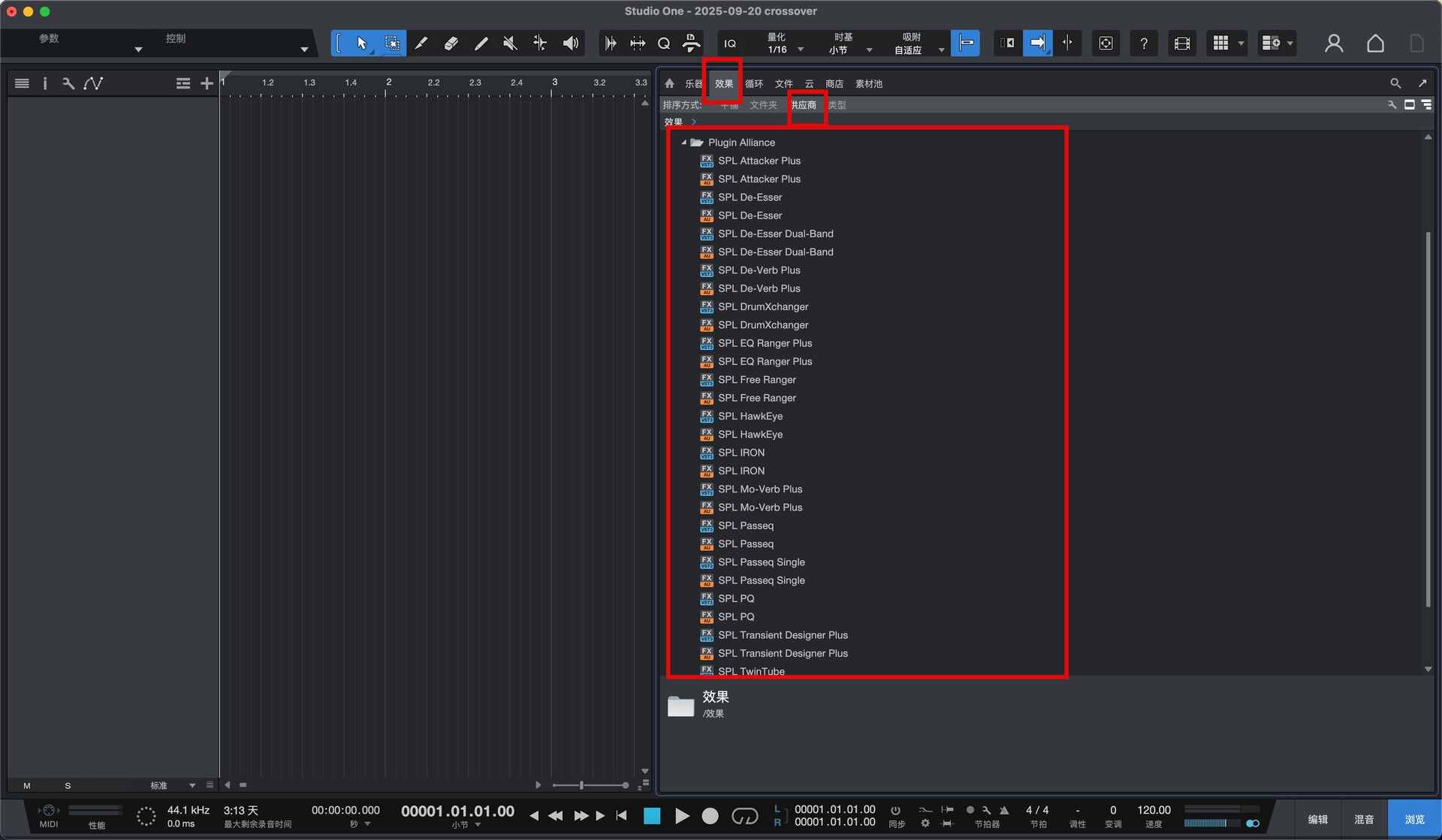Open the macro grid dropdown arrow

(x=1241, y=44)
